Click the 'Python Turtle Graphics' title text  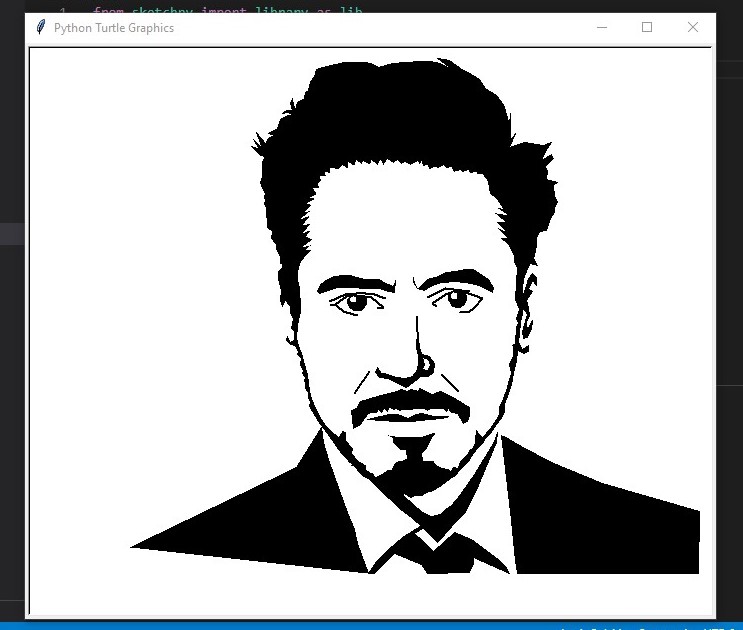(x=114, y=28)
